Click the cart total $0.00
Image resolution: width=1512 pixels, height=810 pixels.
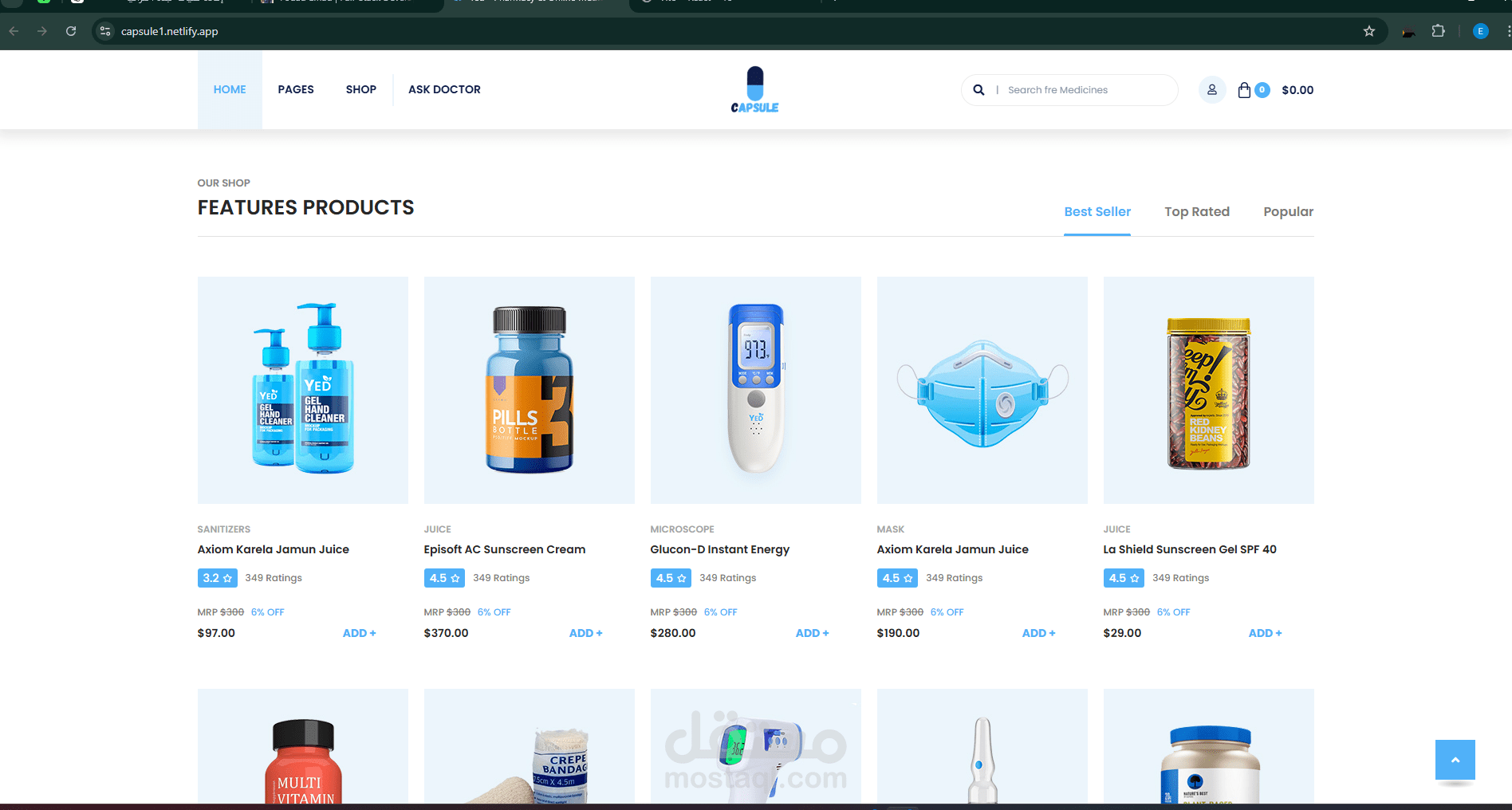[x=1297, y=90]
